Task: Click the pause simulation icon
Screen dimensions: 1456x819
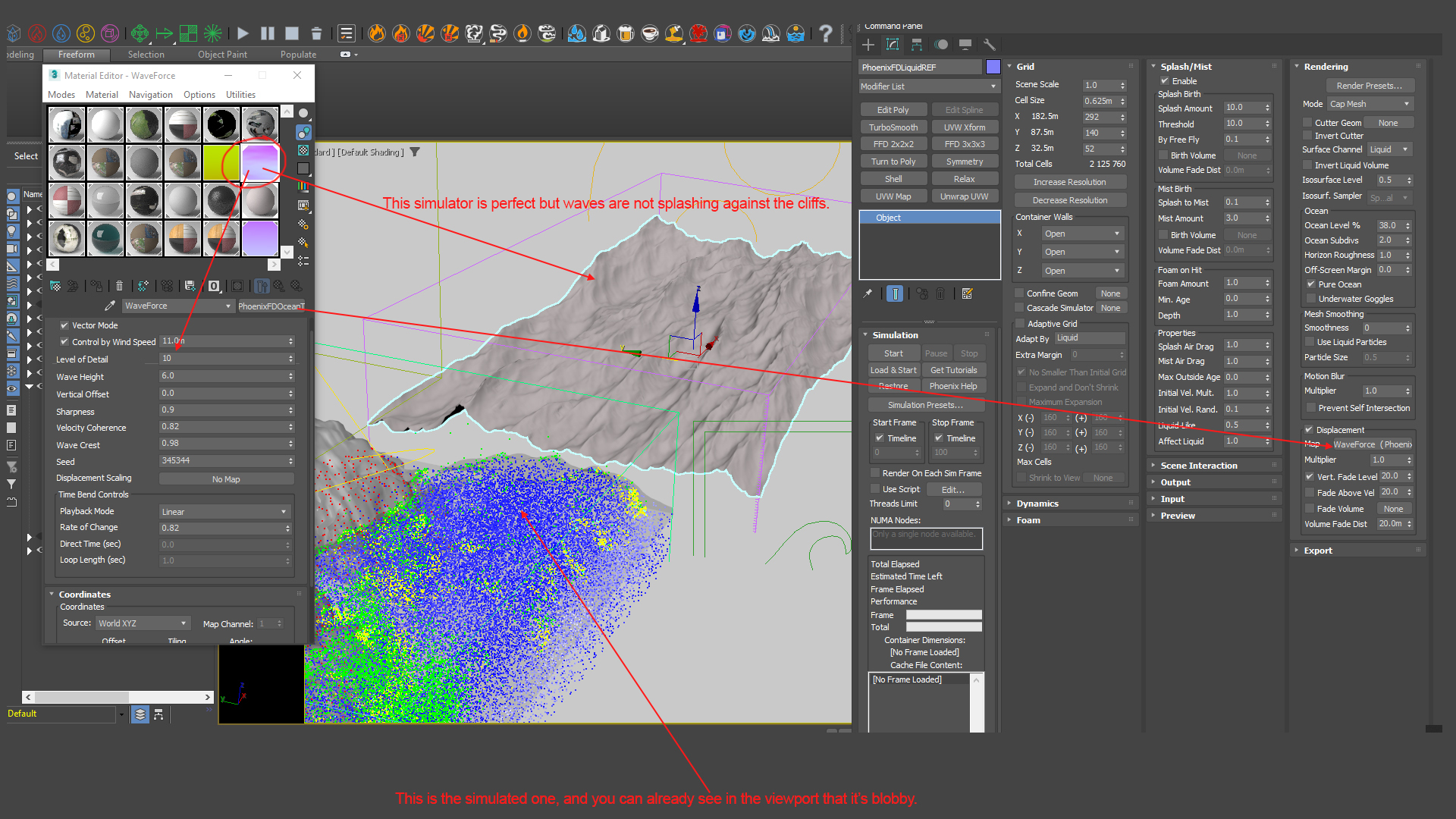Action: 268,33
